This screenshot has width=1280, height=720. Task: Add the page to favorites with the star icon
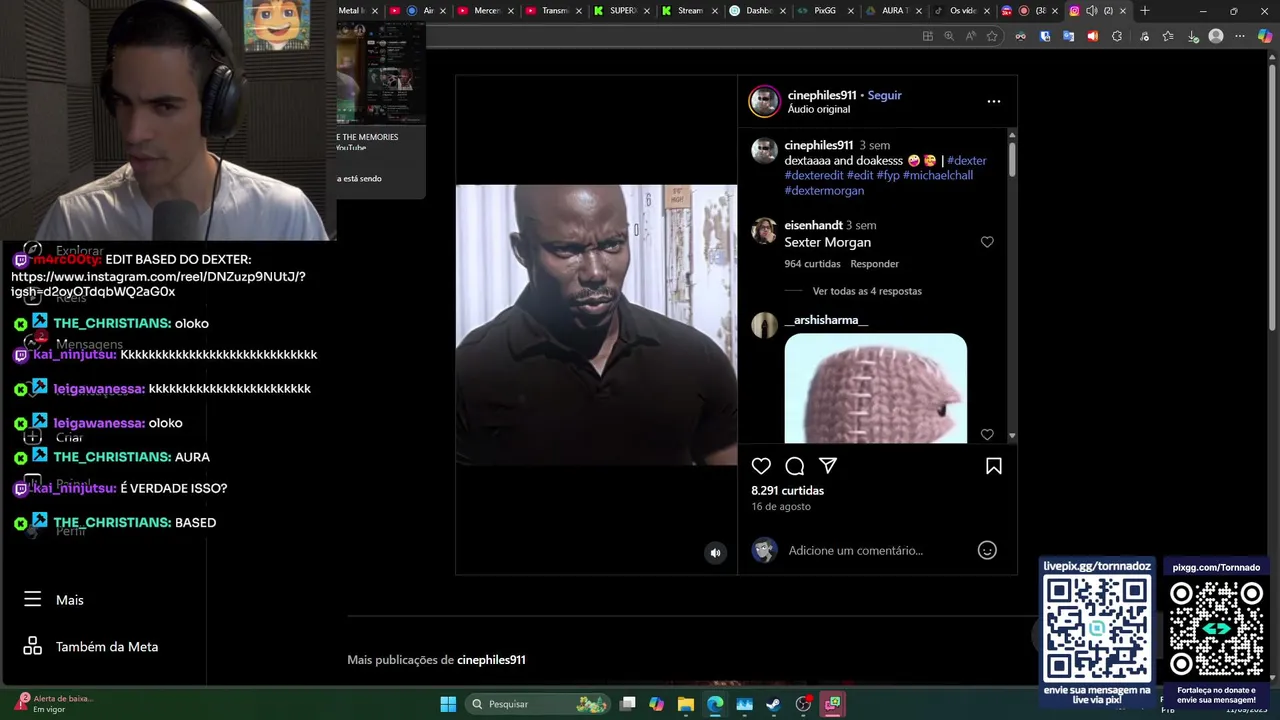992,36
